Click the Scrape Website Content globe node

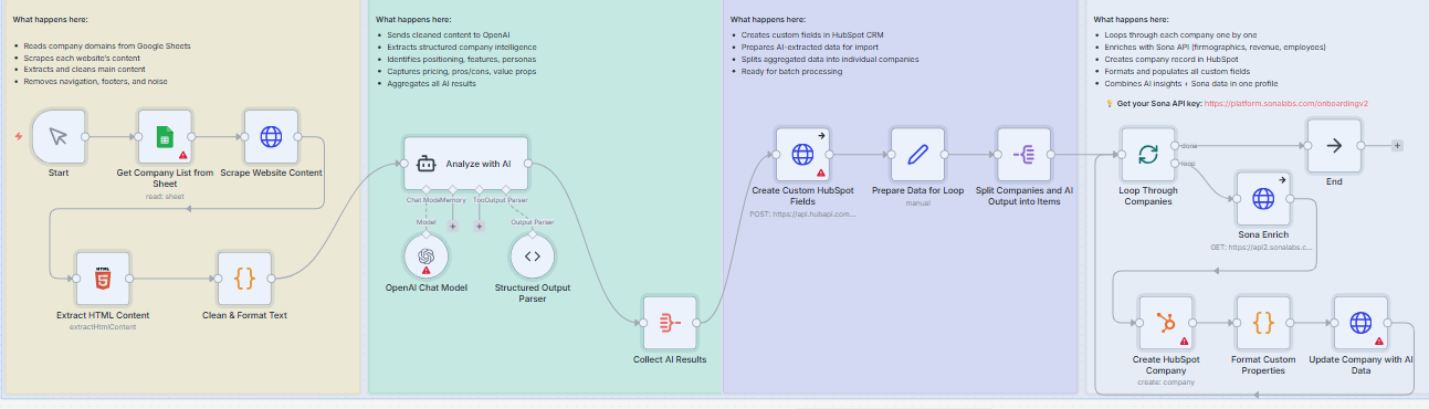coord(271,137)
